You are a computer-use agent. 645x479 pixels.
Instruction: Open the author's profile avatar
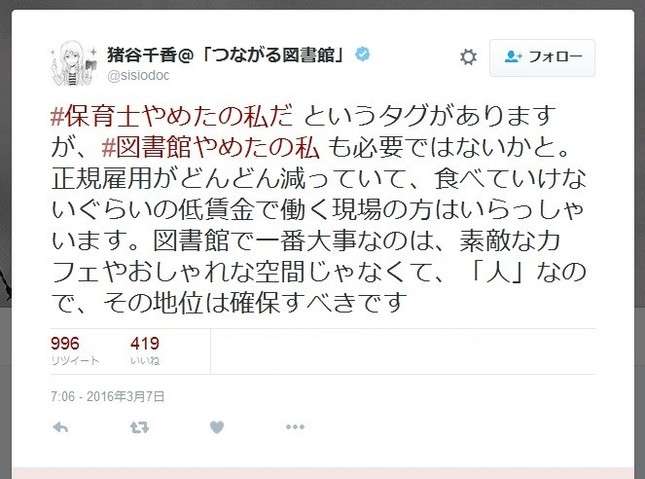point(74,63)
